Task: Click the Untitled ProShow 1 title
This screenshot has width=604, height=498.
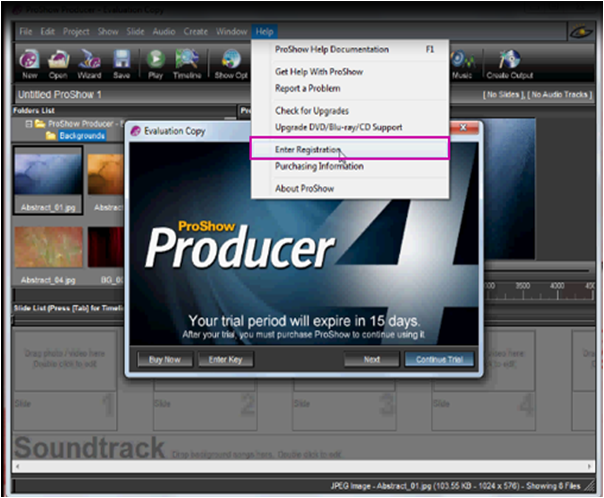Action: click(60, 94)
